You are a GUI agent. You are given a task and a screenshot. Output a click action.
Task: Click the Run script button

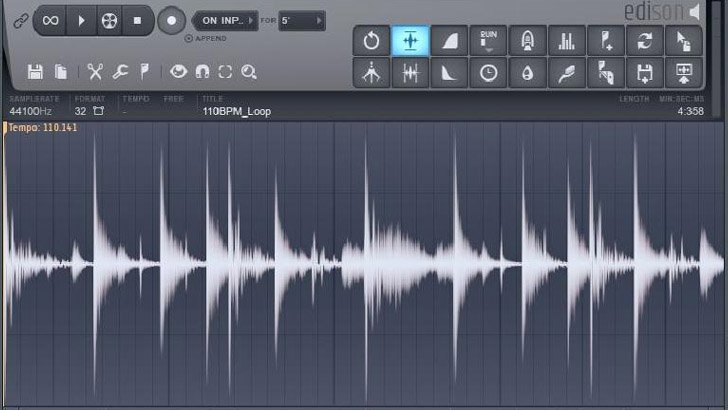(x=489, y=41)
